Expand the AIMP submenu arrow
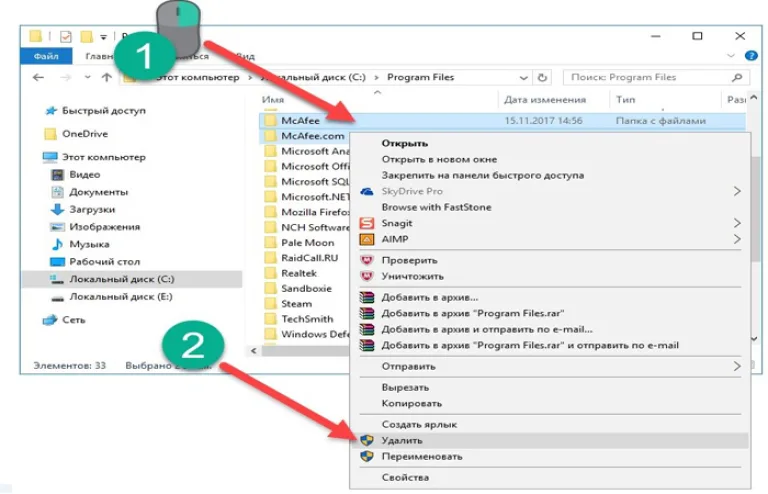 click(737, 239)
